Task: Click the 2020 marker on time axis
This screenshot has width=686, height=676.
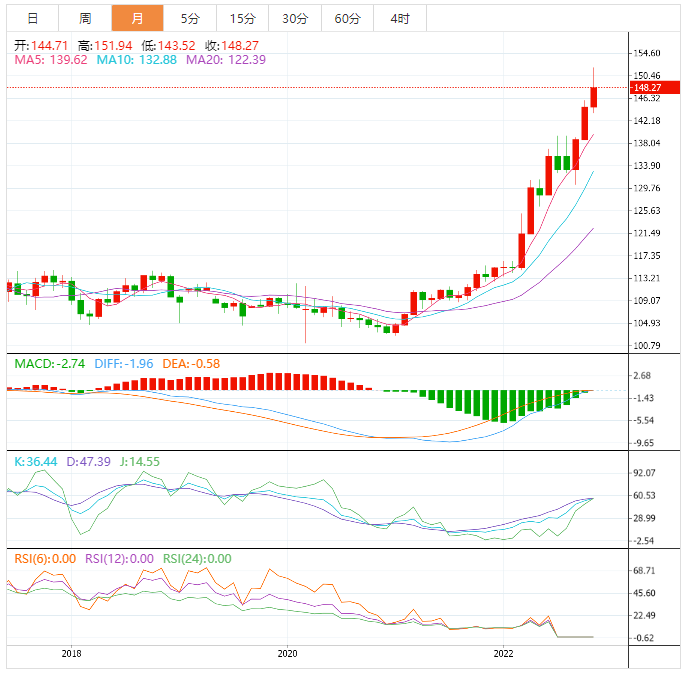Action: 287,654
